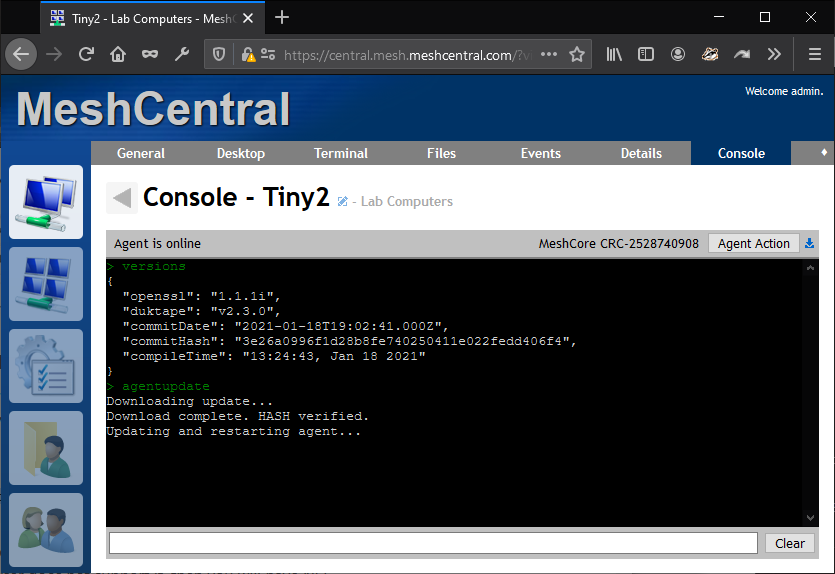
Task: Open the My Files sidebar icon
Action: (x=46, y=448)
